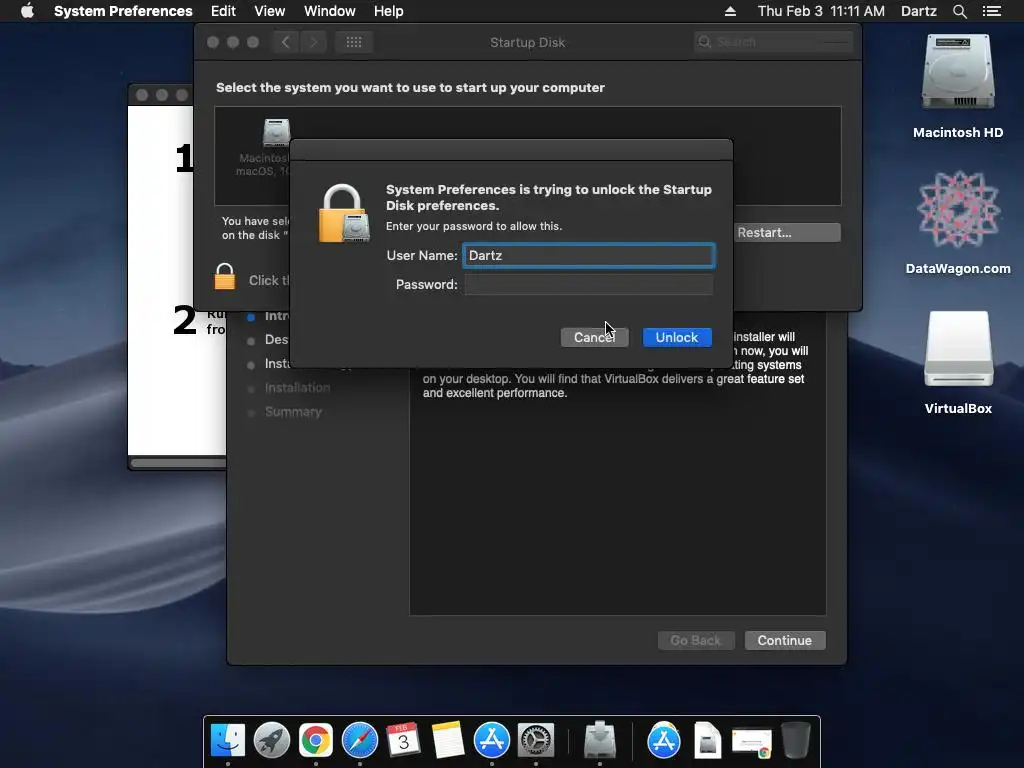Viewport: 1024px width, 768px height.
Task: Open the Dartz user menu in menu bar
Action: (918, 11)
